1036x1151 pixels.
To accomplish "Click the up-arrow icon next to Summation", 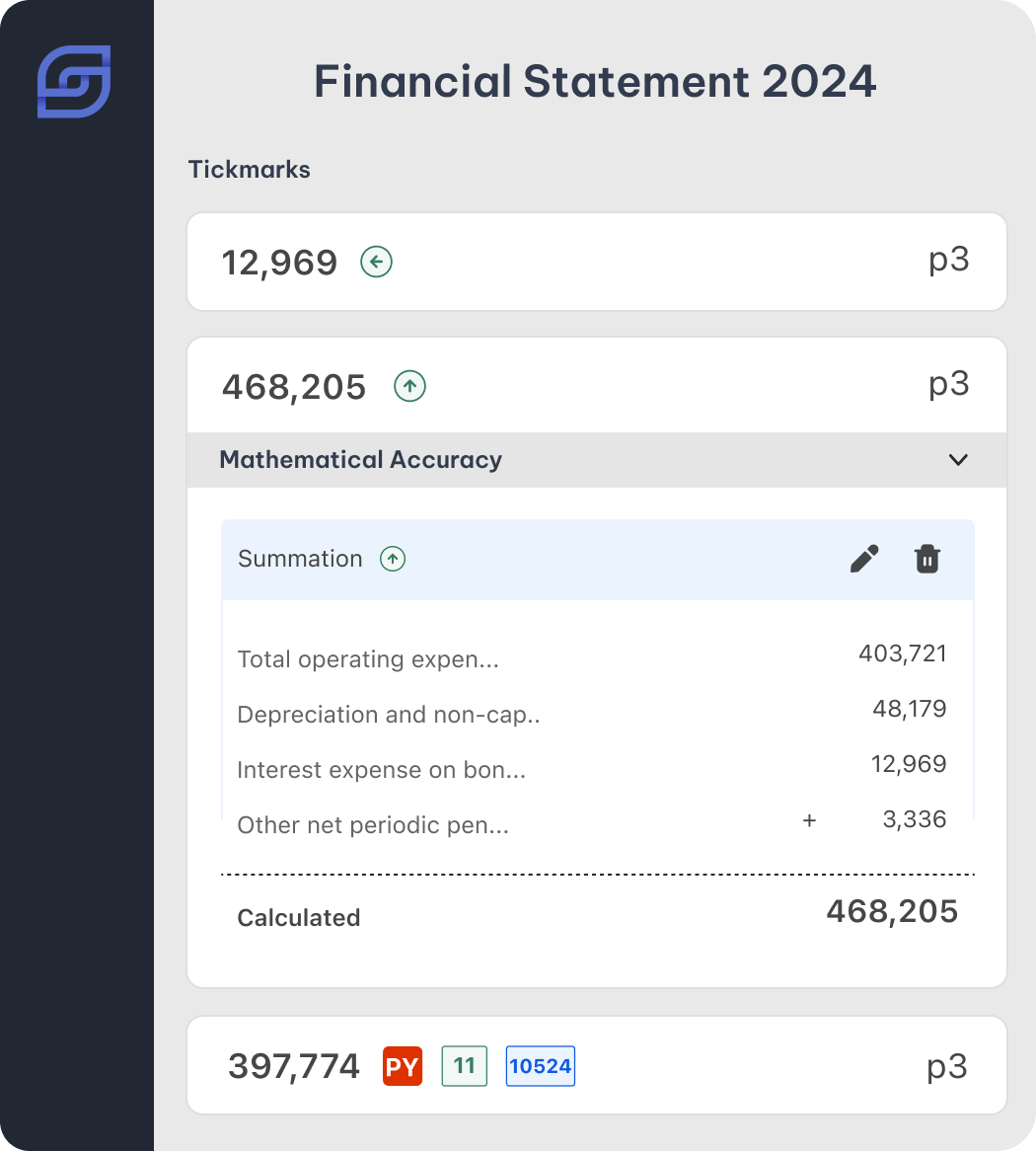I will coord(393,559).
